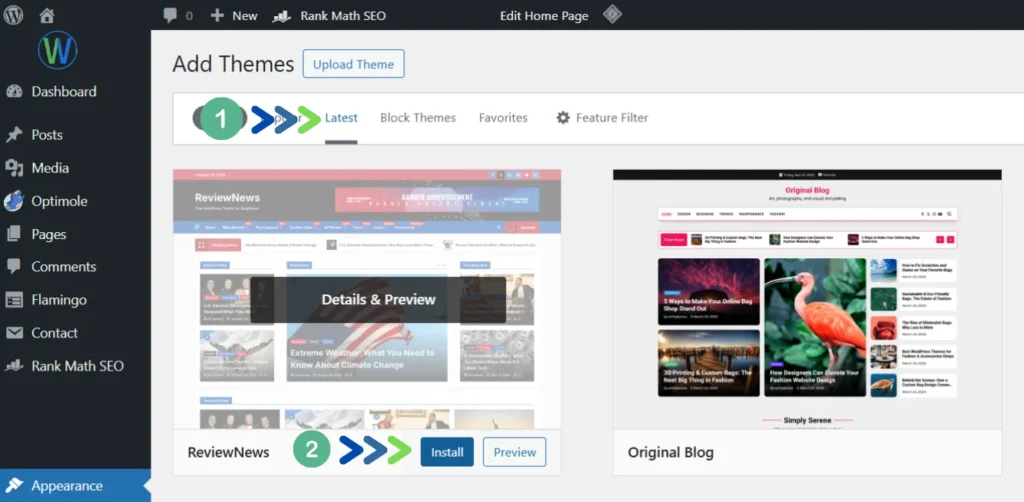The height and width of the screenshot is (502, 1024).
Task: Select the Favorites tab
Action: [x=503, y=118]
